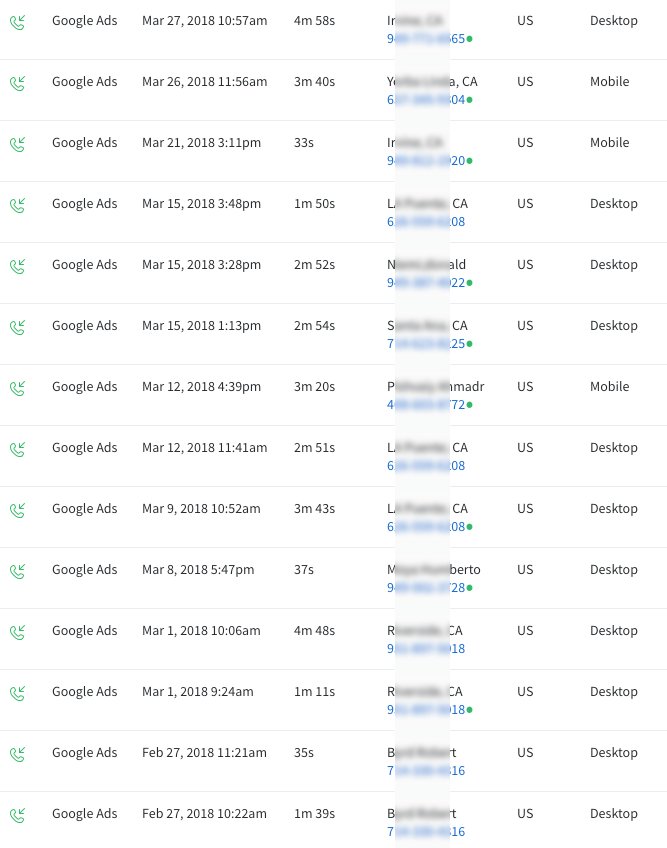Click the Google Ads source on the Mar 8 row
The image size is (667, 848).
[85, 570]
